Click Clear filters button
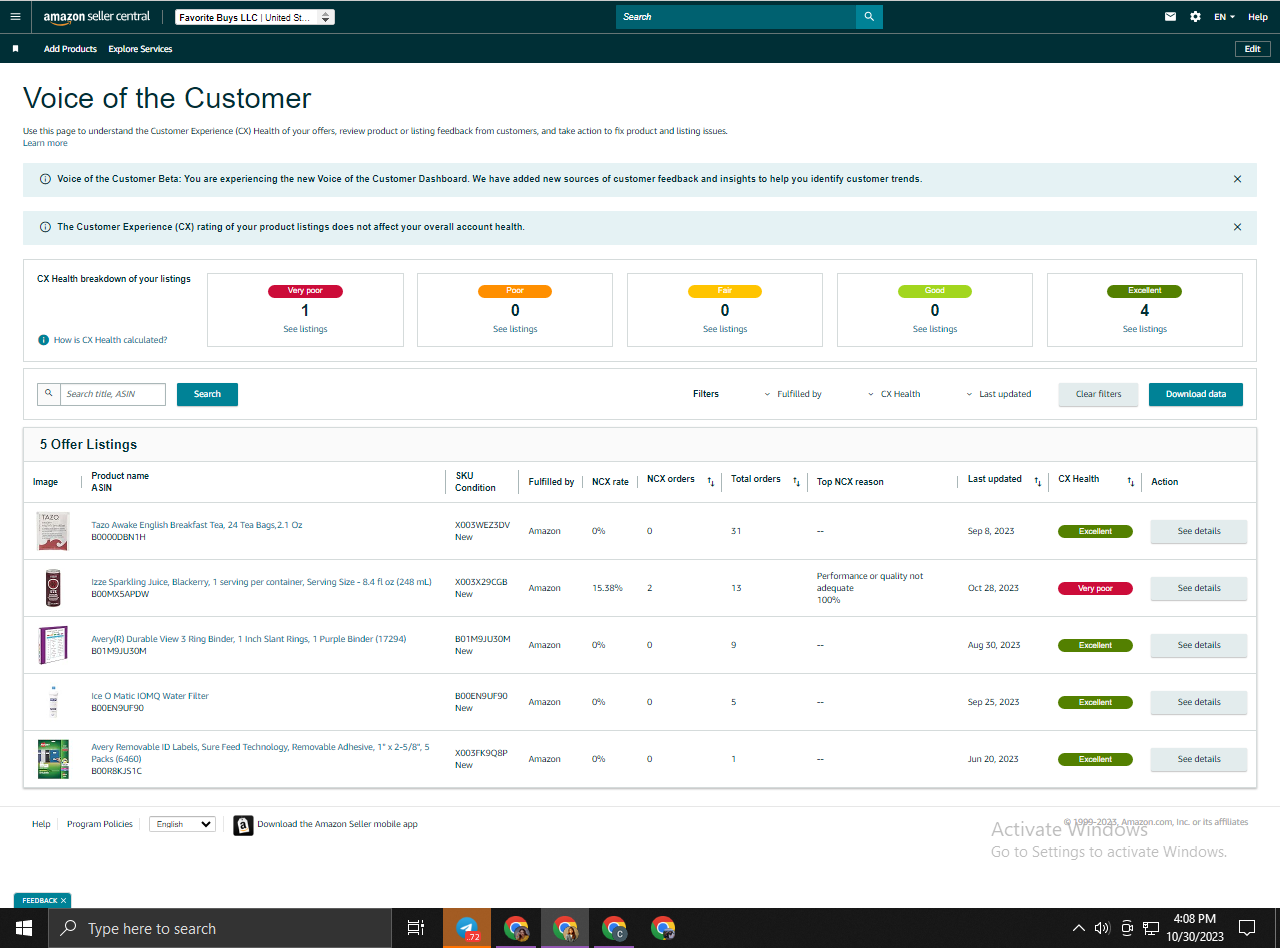This screenshot has height=948, width=1280. [x=1099, y=394]
